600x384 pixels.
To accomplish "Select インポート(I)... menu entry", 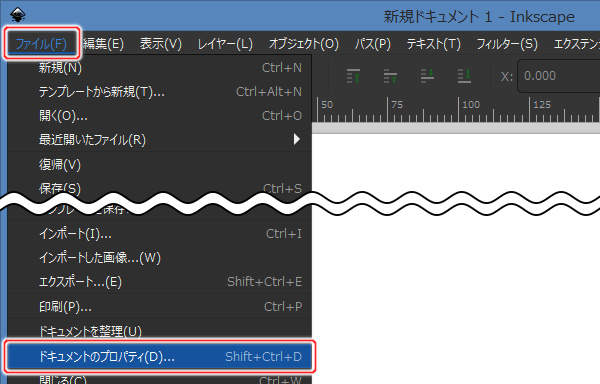I will (160, 234).
